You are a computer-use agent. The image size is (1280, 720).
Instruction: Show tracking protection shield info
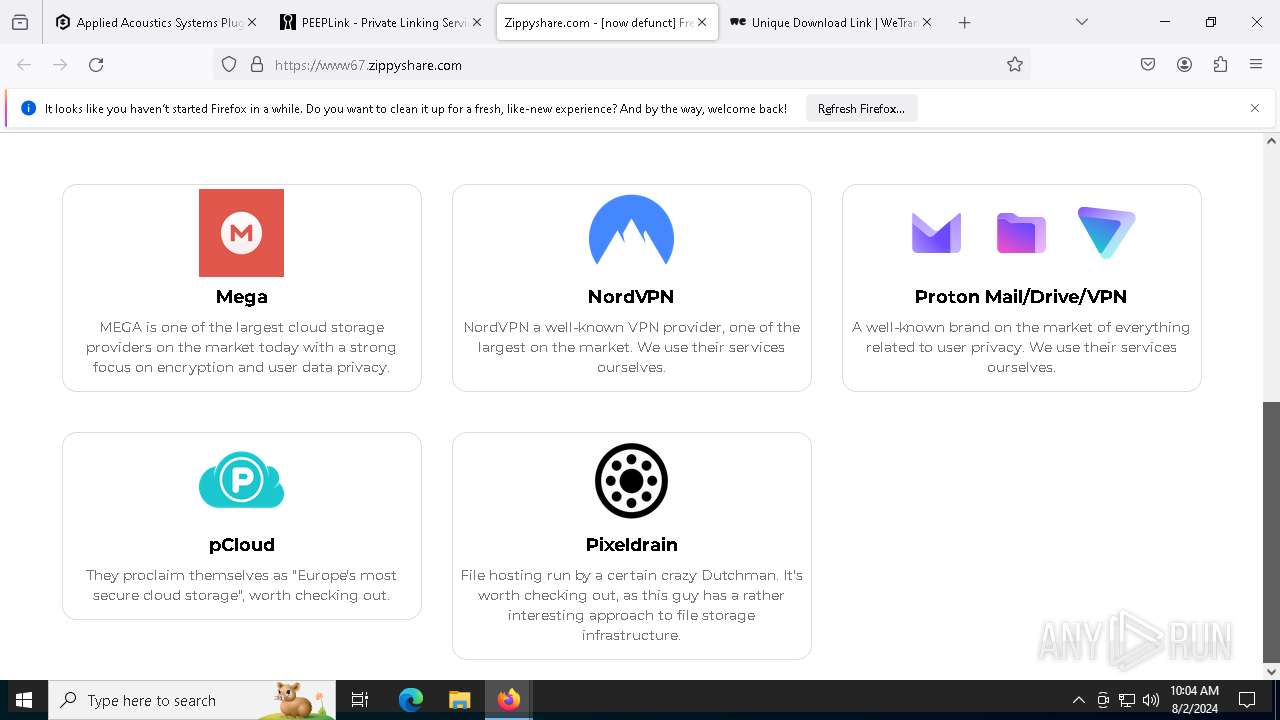(229, 65)
